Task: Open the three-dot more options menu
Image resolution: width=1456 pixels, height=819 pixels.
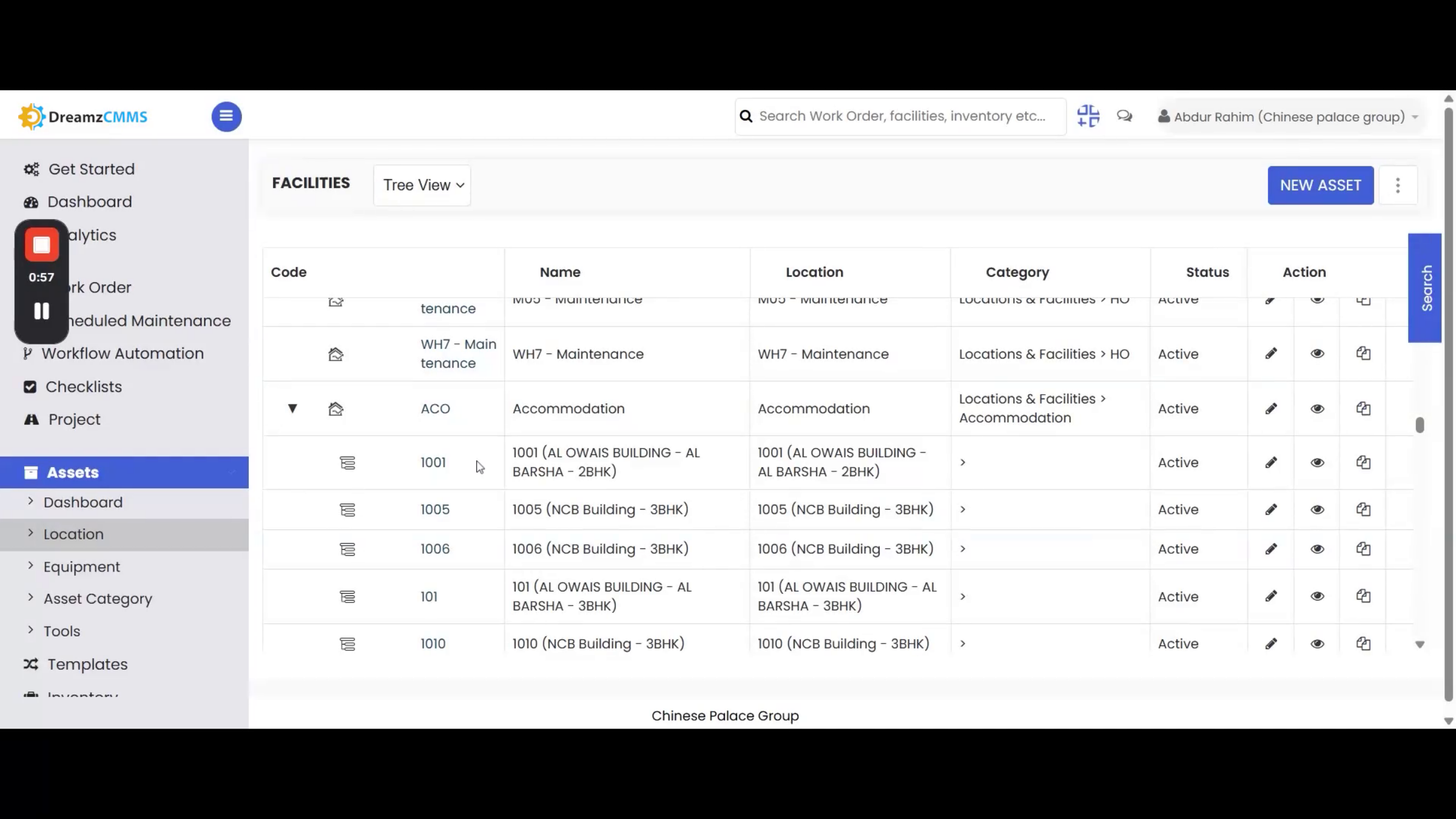Action: click(x=1398, y=185)
